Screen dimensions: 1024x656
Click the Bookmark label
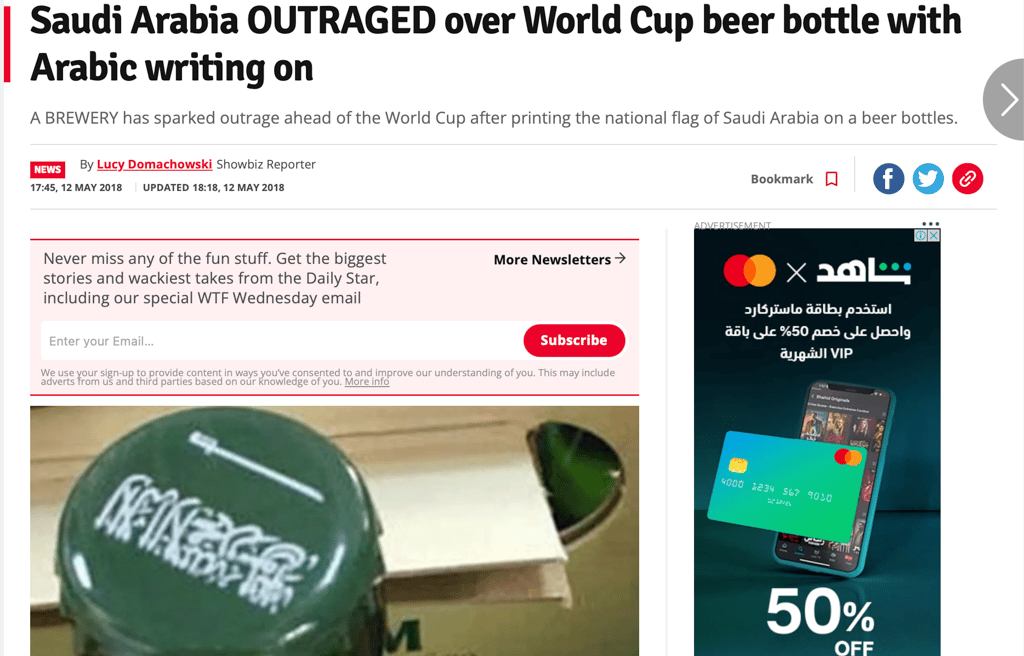point(782,179)
